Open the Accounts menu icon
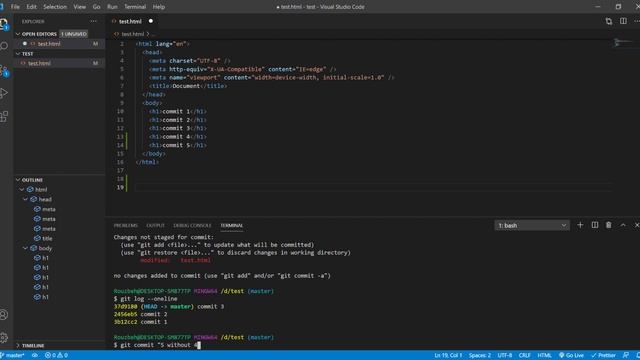The width and height of the screenshot is (640, 360). coord(4,315)
